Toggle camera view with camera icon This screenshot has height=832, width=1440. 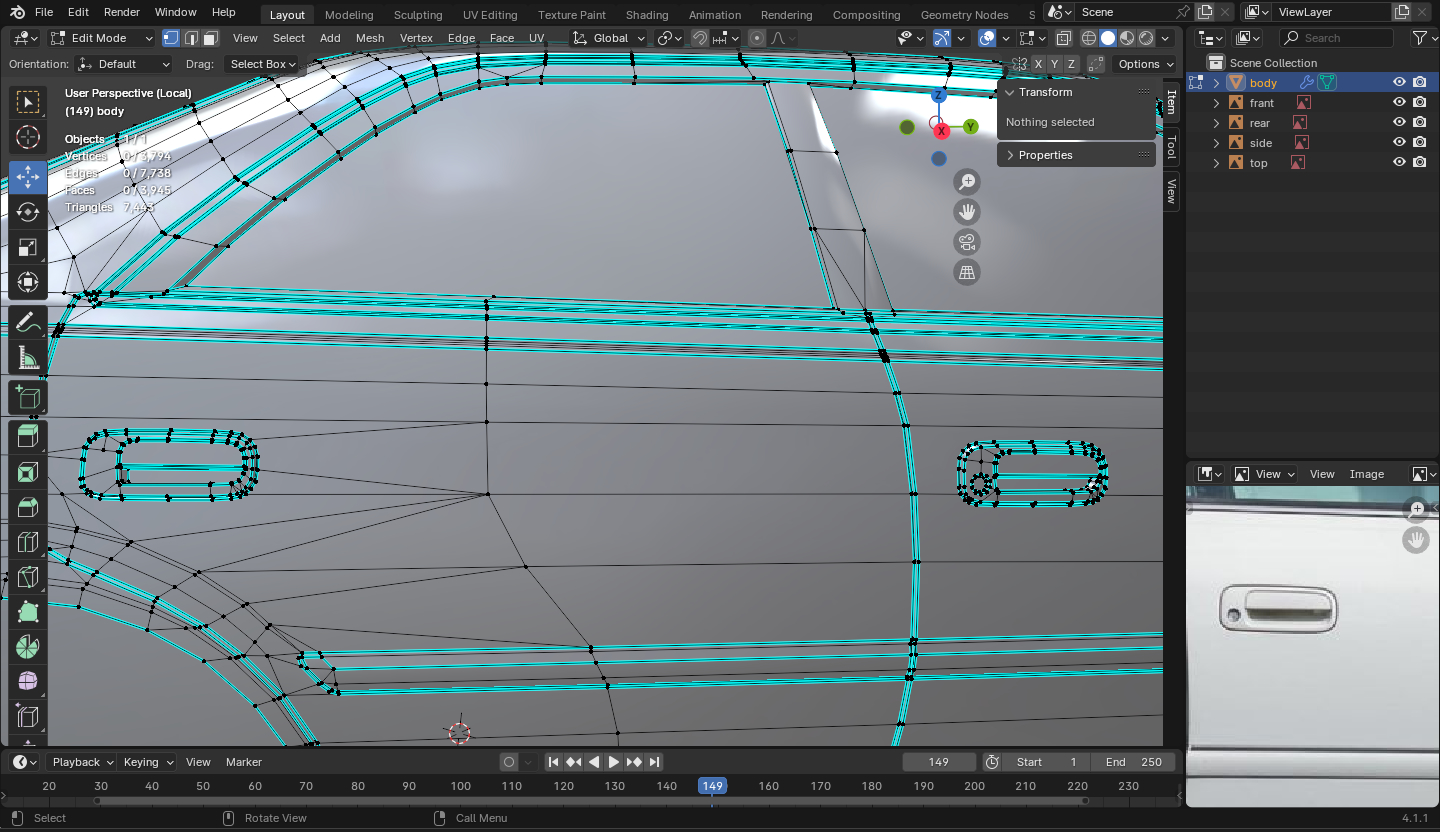click(x=966, y=242)
